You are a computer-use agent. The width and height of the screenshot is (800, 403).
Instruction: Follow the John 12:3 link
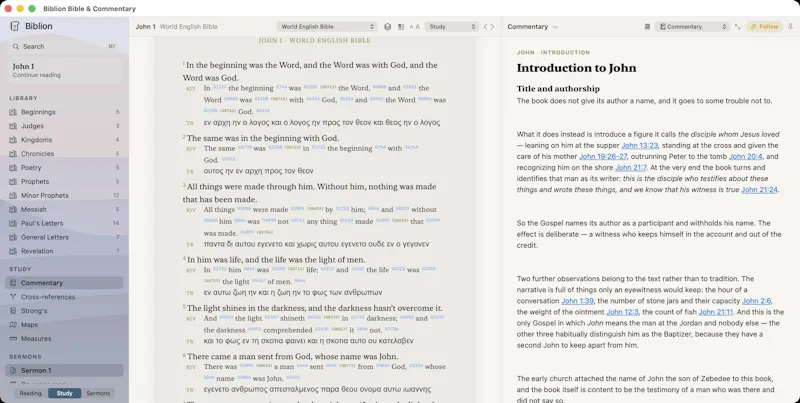coord(622,312)
